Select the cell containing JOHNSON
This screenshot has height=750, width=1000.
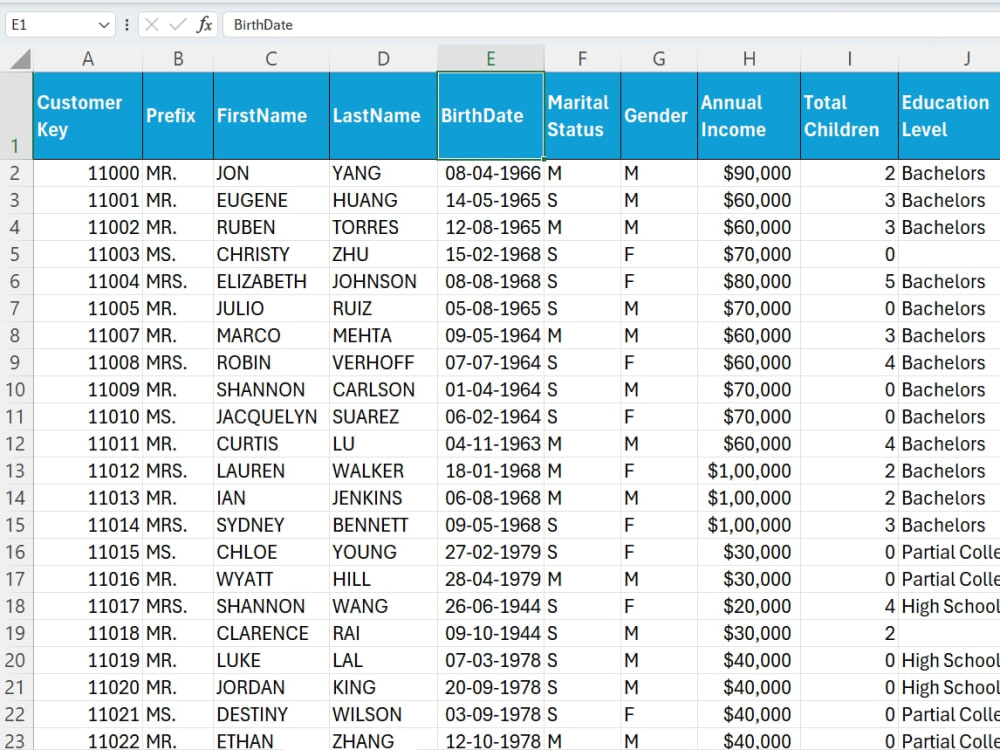[383, 281]
